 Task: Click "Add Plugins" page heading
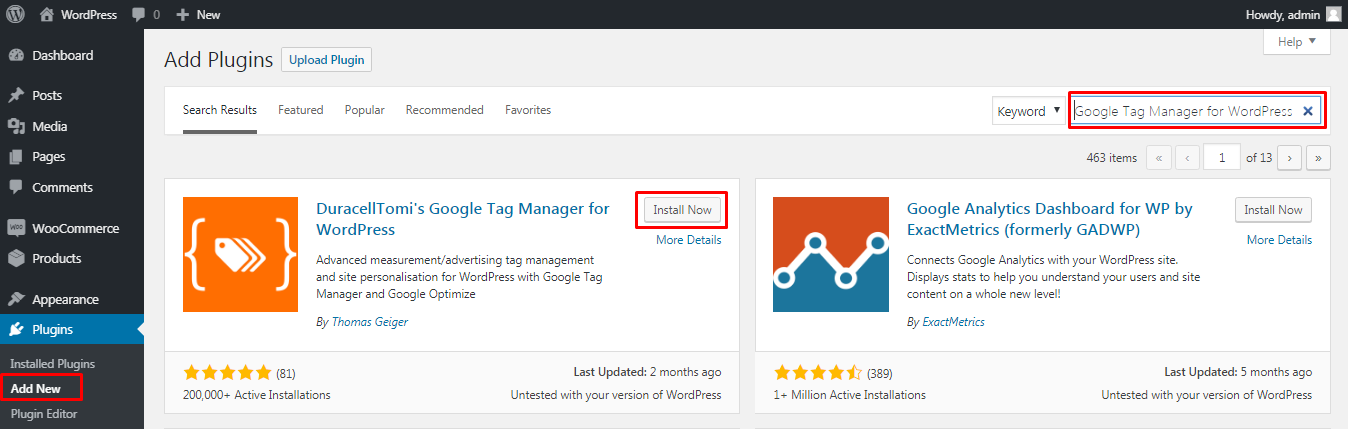(218, 60)
